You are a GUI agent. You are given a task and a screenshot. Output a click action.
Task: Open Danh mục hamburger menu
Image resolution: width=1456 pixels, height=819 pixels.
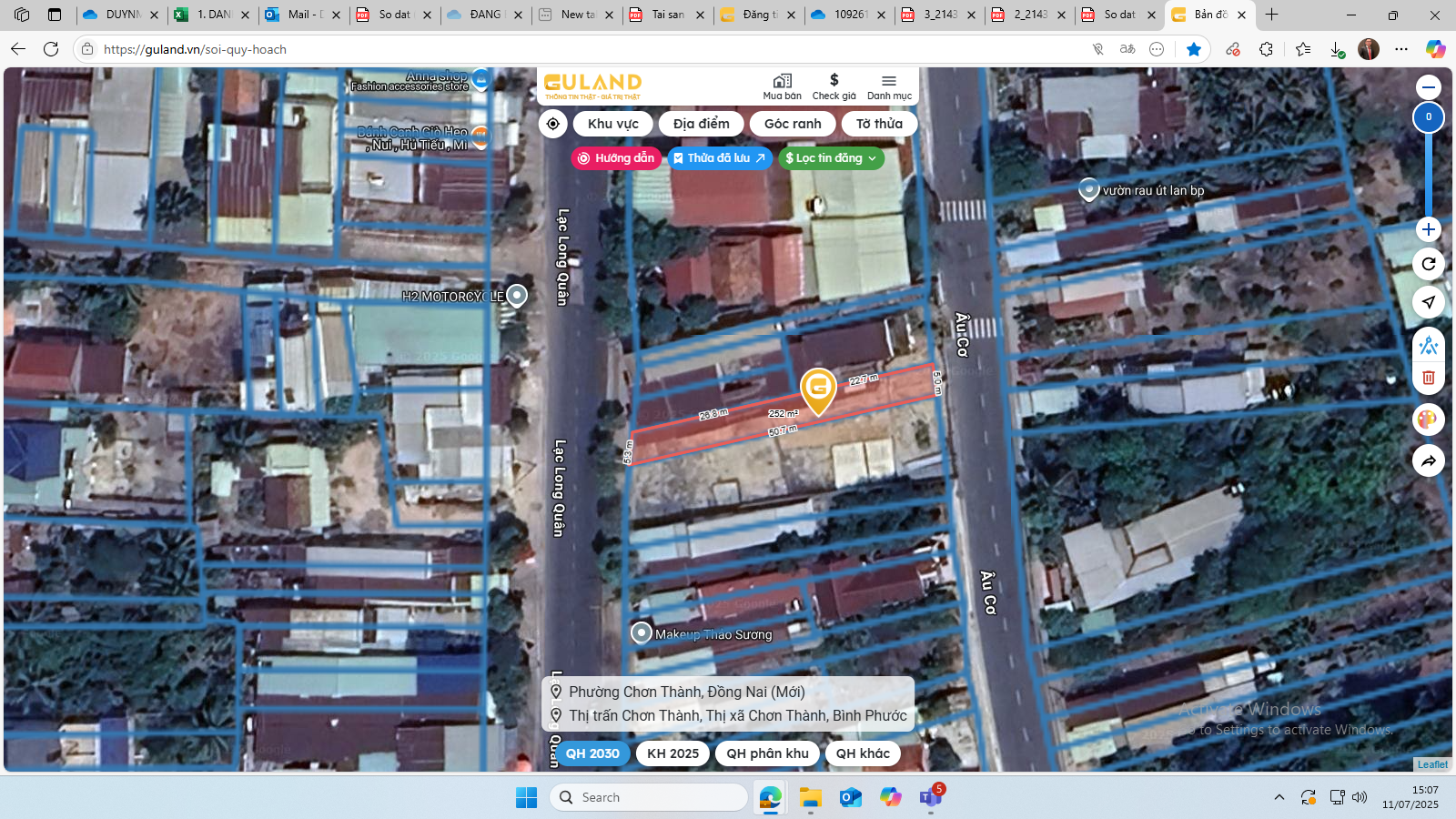889,86
